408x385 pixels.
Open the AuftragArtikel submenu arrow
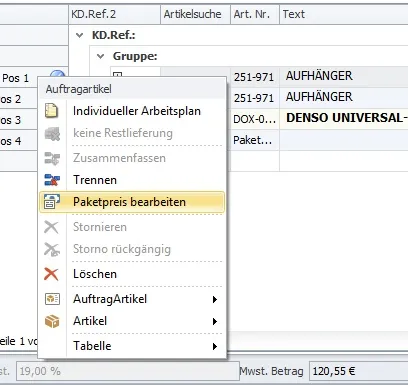click(x=215, y=299)
